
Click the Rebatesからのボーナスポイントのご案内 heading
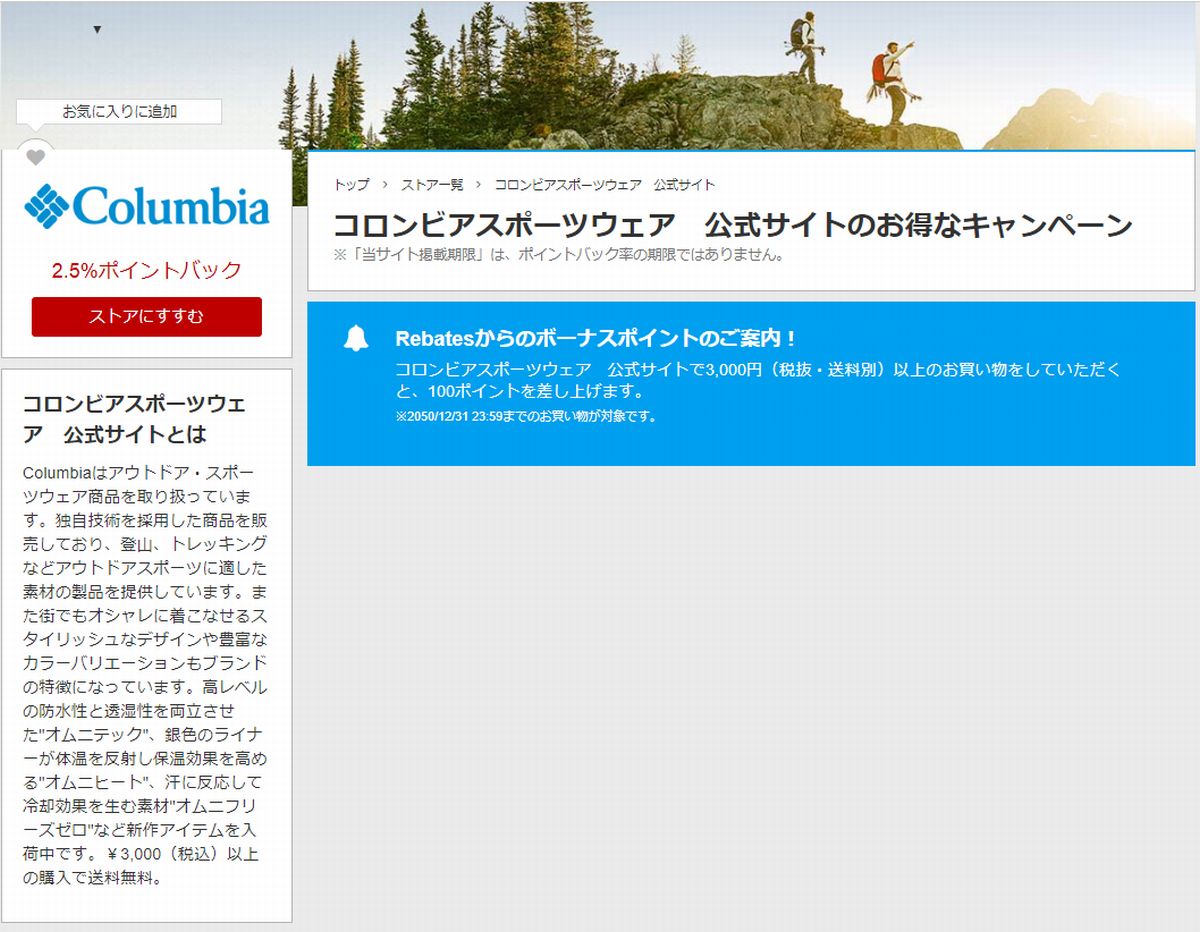[x=596, y=338]
